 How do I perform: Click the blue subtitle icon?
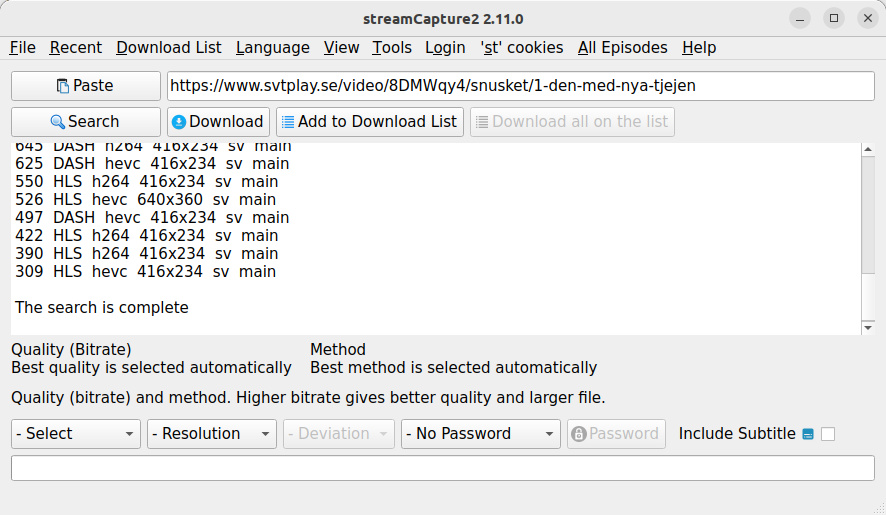pos(808,434)
